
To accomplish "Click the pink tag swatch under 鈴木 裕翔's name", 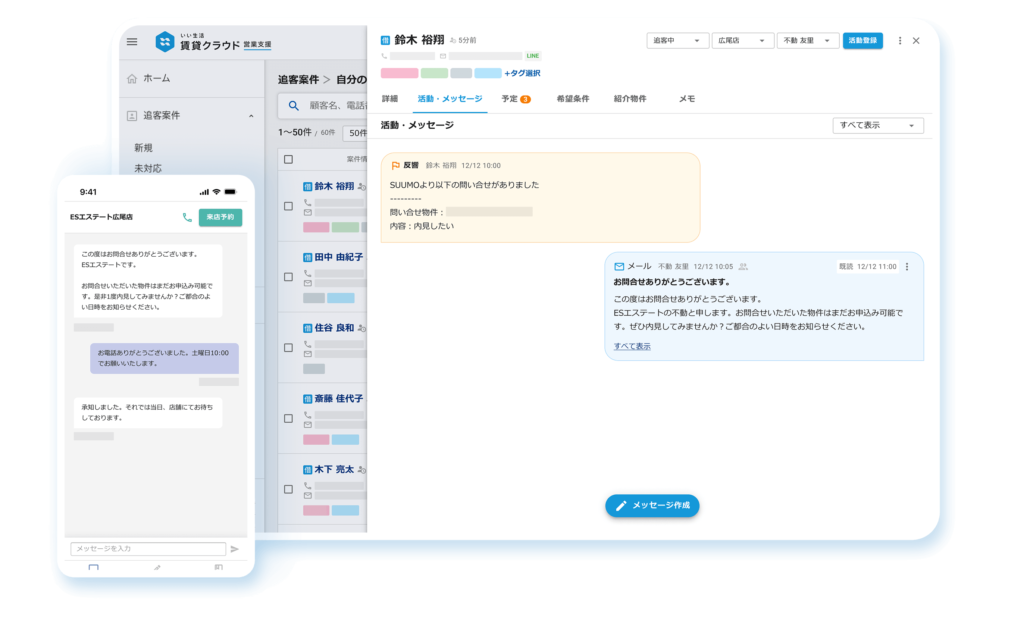I will point(399,73).
